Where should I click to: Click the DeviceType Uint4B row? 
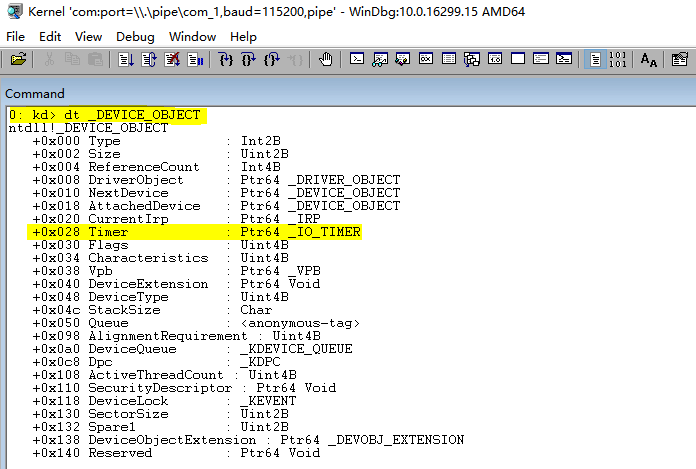(x=160, y=297)
